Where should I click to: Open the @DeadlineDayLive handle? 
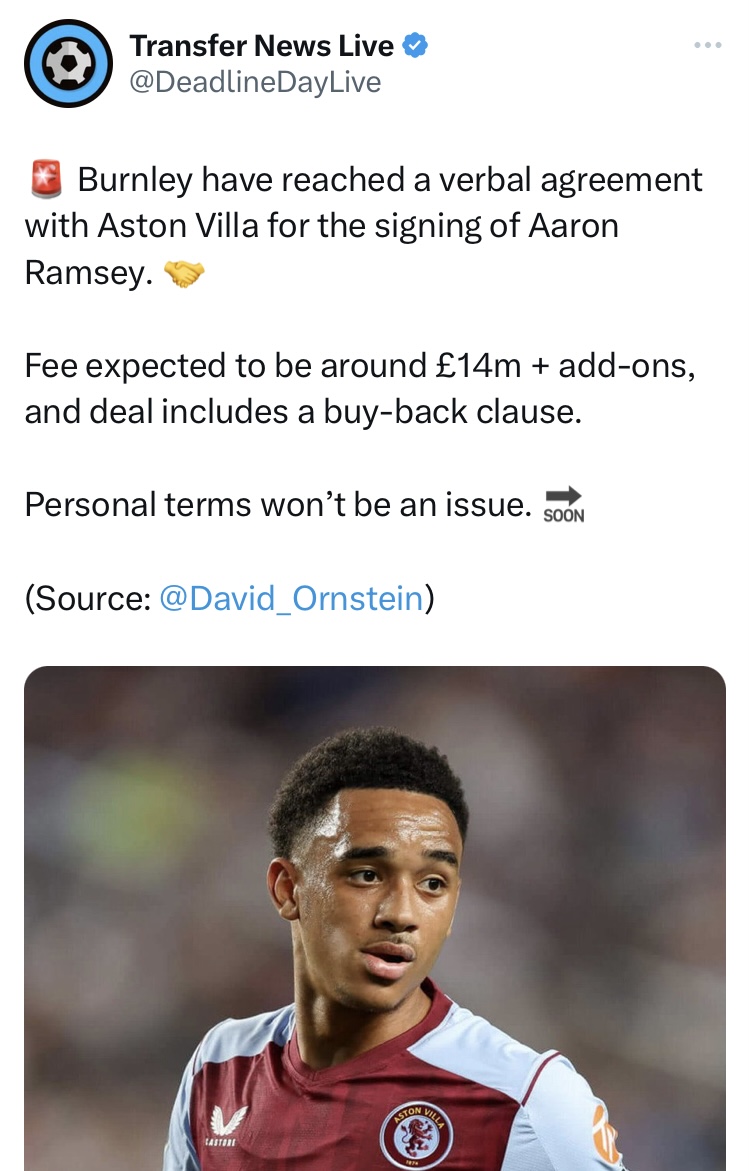coord(256,81)
